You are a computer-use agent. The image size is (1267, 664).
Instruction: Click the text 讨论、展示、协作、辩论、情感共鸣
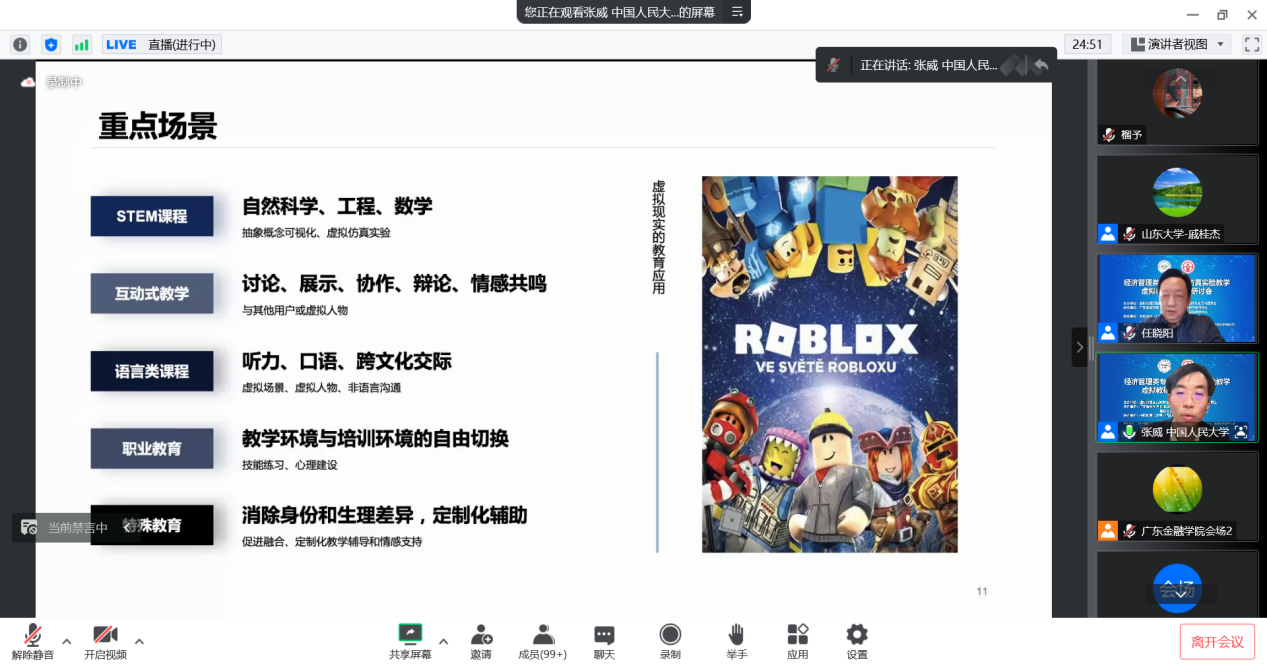(x=394, y=283)
